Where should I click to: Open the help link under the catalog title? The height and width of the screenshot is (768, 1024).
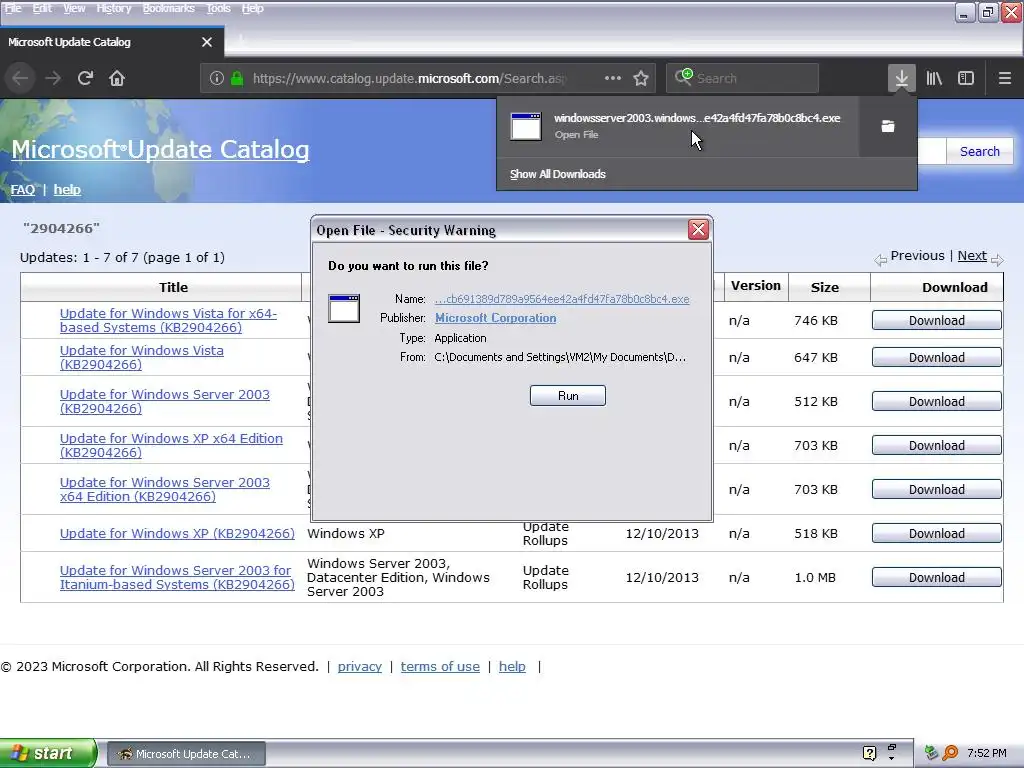point(67,189)
